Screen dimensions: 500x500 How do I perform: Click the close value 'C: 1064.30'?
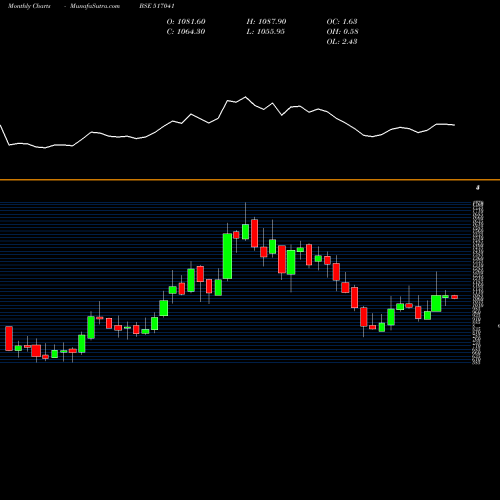pos(186,32)
